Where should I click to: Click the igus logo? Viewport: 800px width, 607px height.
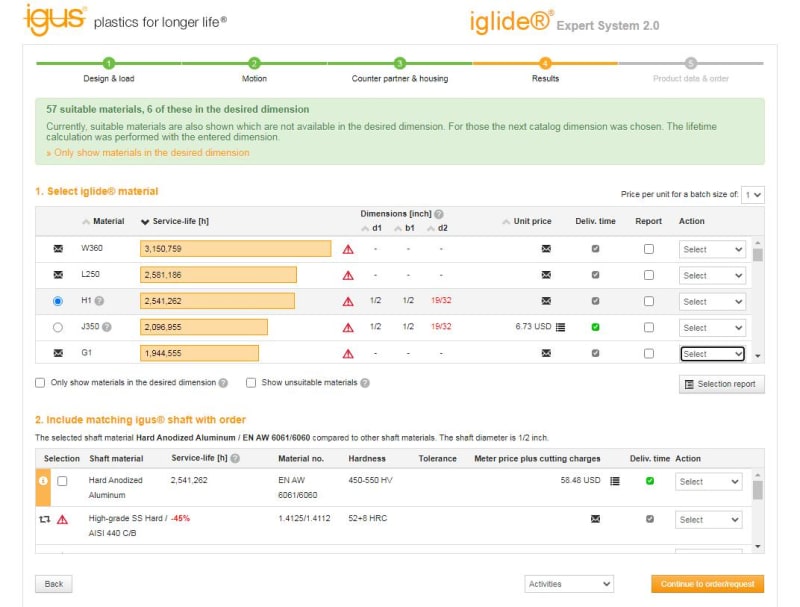coord(55,20)
